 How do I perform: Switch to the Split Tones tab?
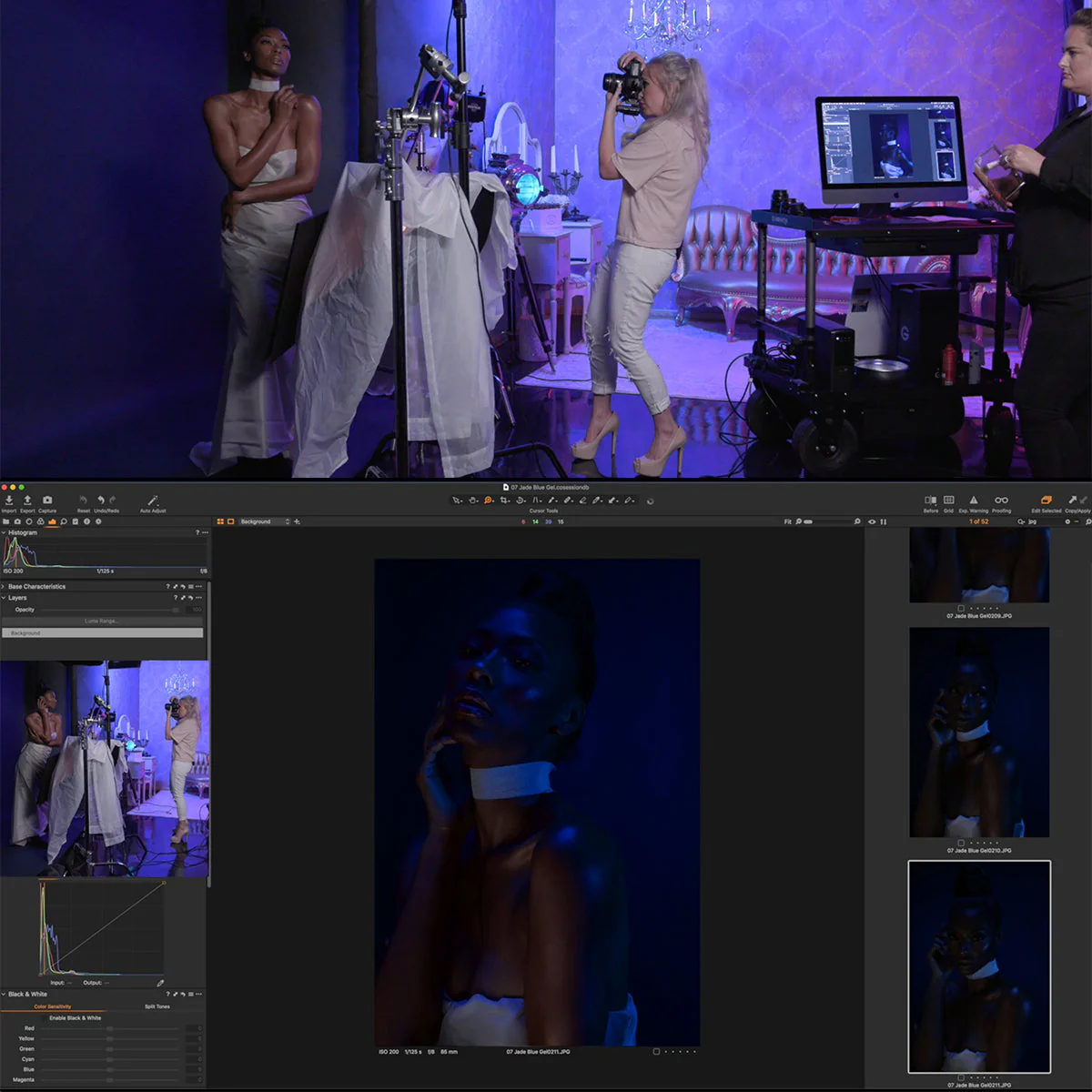[x=156, y=1006]
